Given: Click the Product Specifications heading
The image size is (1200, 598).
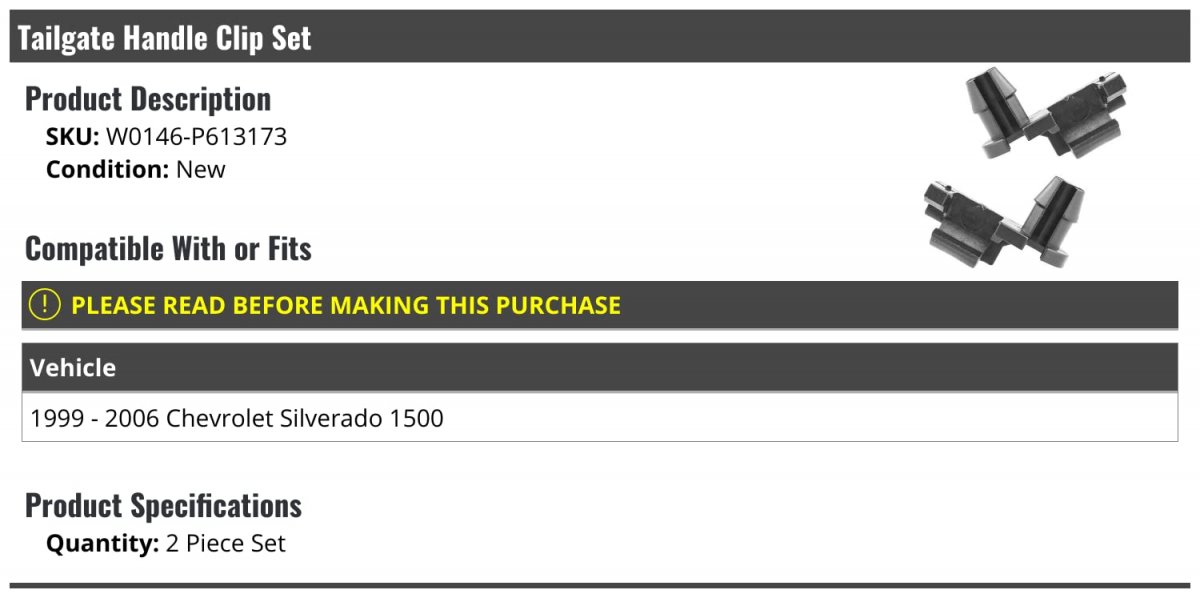Looking at the screenshot, I should 164,505.
